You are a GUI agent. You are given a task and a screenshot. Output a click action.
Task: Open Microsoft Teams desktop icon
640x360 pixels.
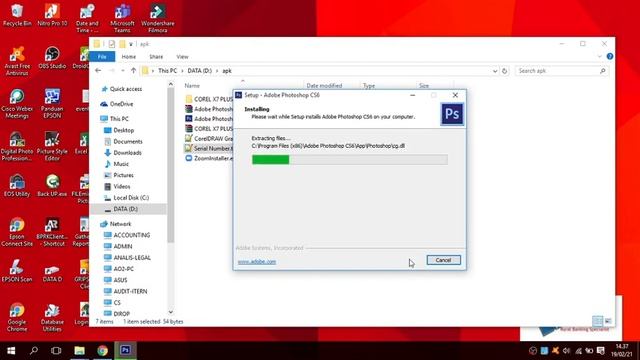coord(122,18)
